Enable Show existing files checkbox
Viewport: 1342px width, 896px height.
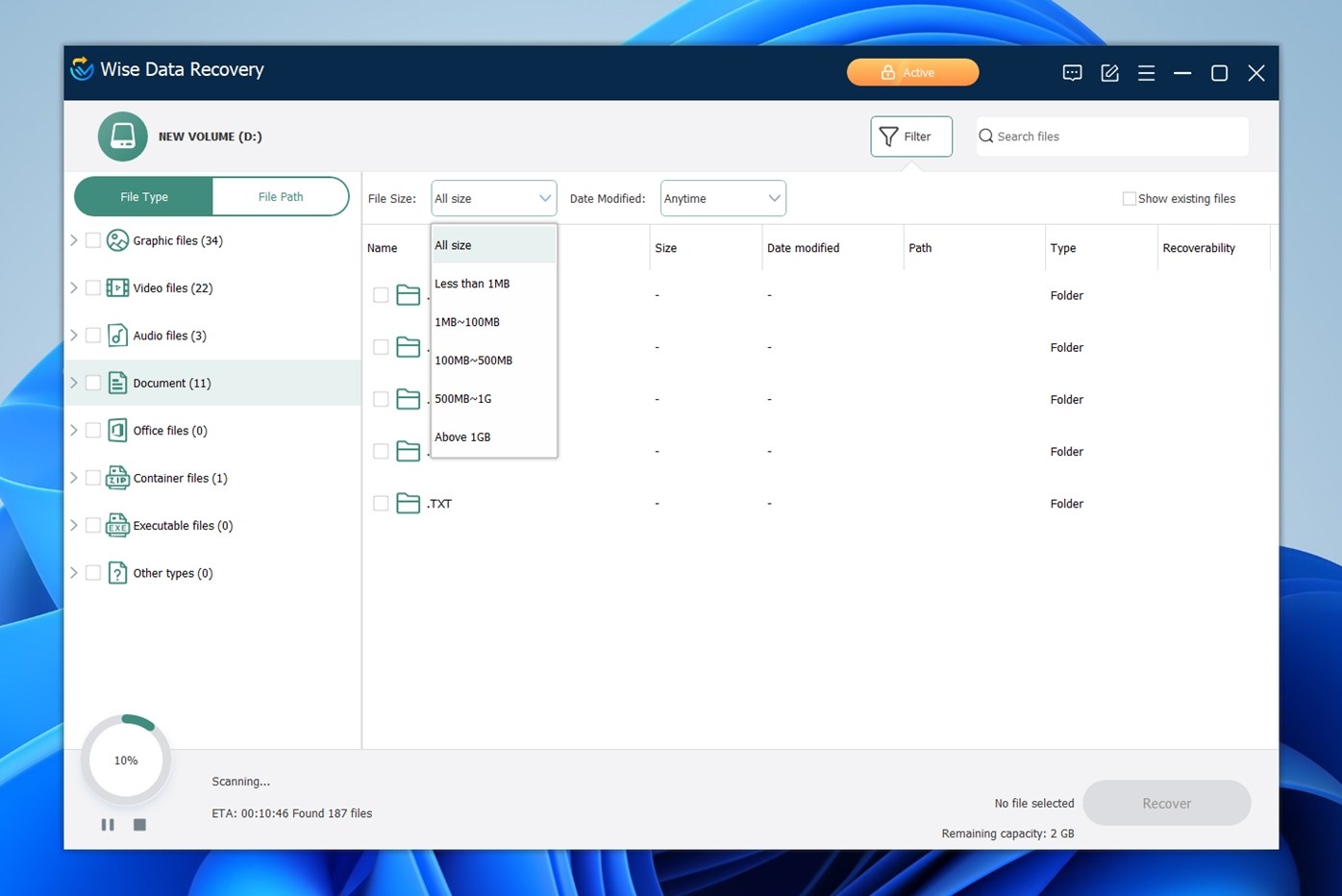click(x=1130, y=199)
